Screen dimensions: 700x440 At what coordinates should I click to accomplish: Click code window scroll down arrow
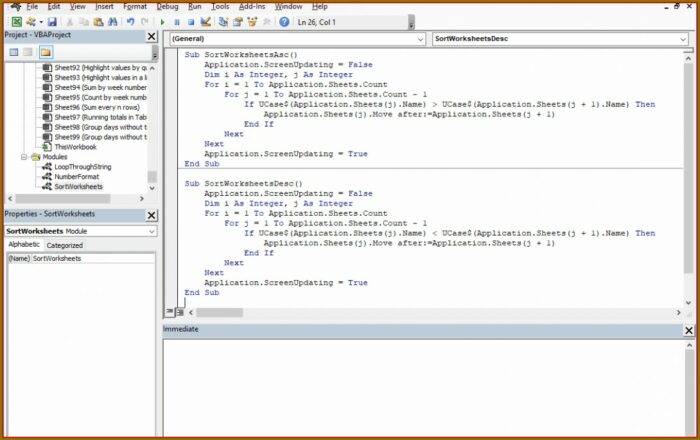688,303
